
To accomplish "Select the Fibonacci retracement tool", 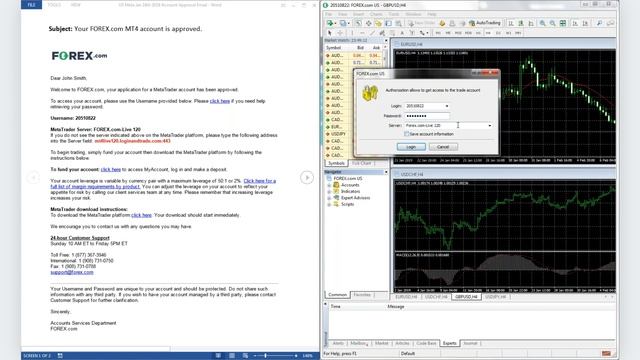I will tap(392, 33).
